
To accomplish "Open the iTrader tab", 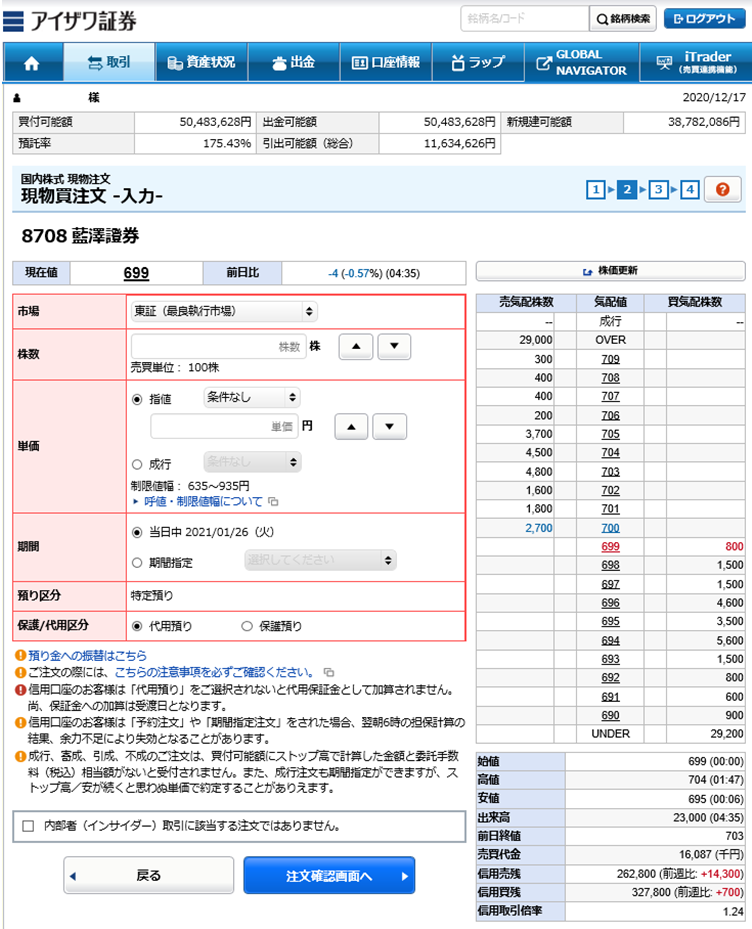I will click(x=696, y=62).
